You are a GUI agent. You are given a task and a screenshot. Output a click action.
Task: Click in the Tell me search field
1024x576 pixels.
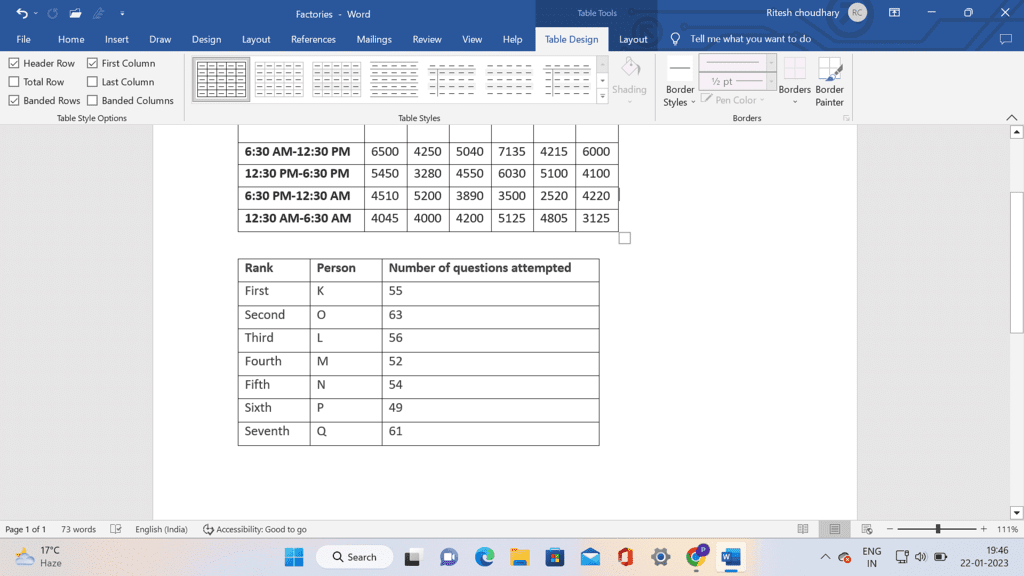pos(750,39)
